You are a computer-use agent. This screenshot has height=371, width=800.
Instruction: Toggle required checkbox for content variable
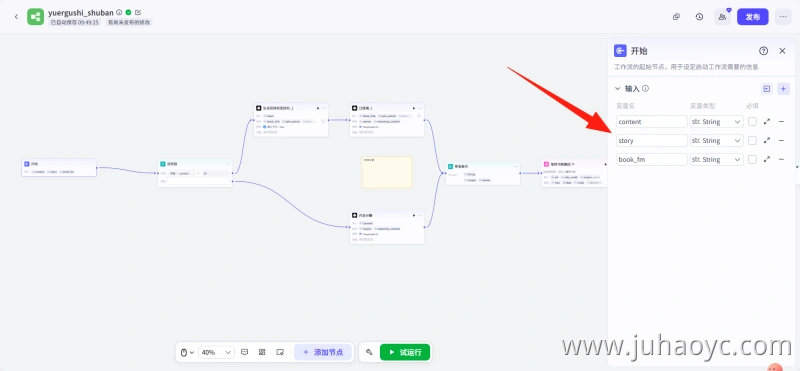point(752,121)
